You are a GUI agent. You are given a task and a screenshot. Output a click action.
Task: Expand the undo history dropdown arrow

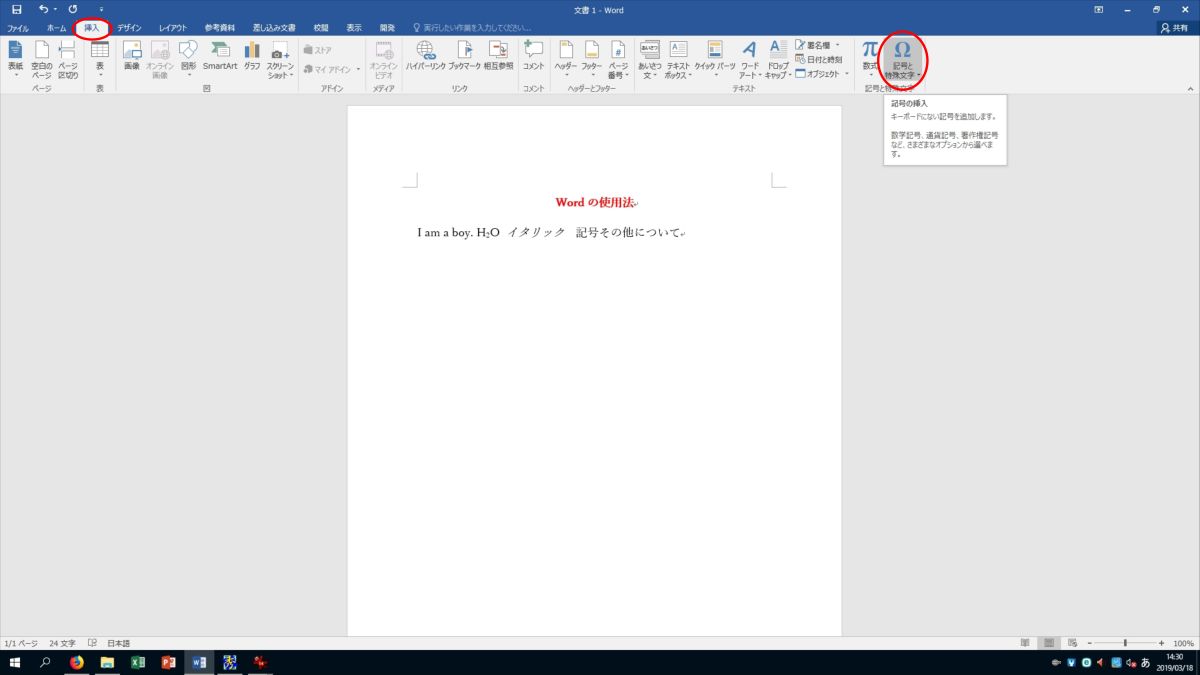(x=54, y=9)
